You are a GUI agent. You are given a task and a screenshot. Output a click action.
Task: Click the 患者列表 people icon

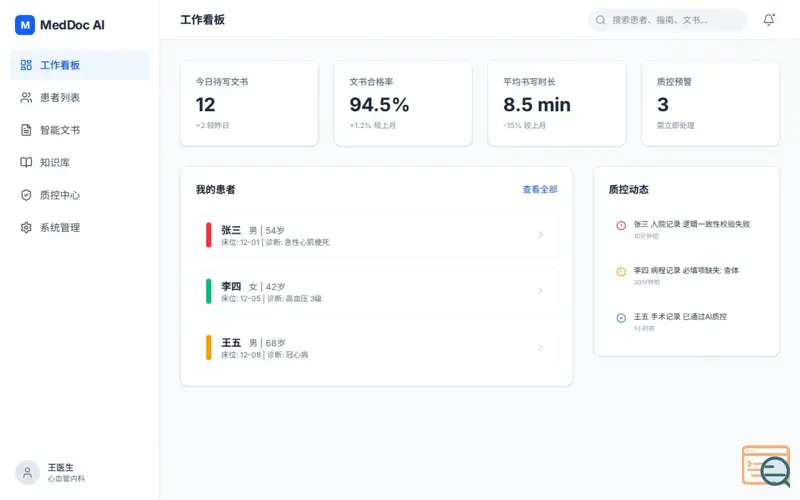[x=26, y=97]
